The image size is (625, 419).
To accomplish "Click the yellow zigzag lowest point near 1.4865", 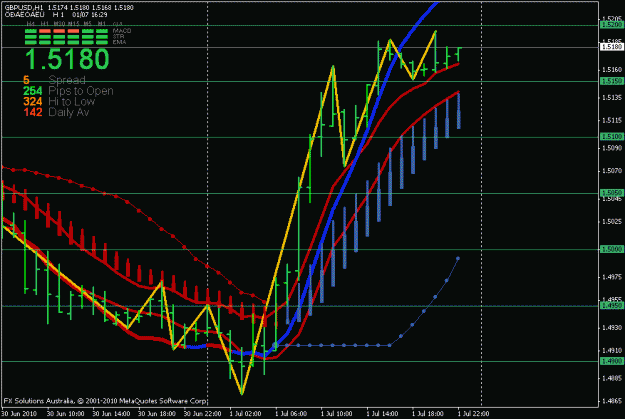I will pyautogui.click(x=242, y=394).
